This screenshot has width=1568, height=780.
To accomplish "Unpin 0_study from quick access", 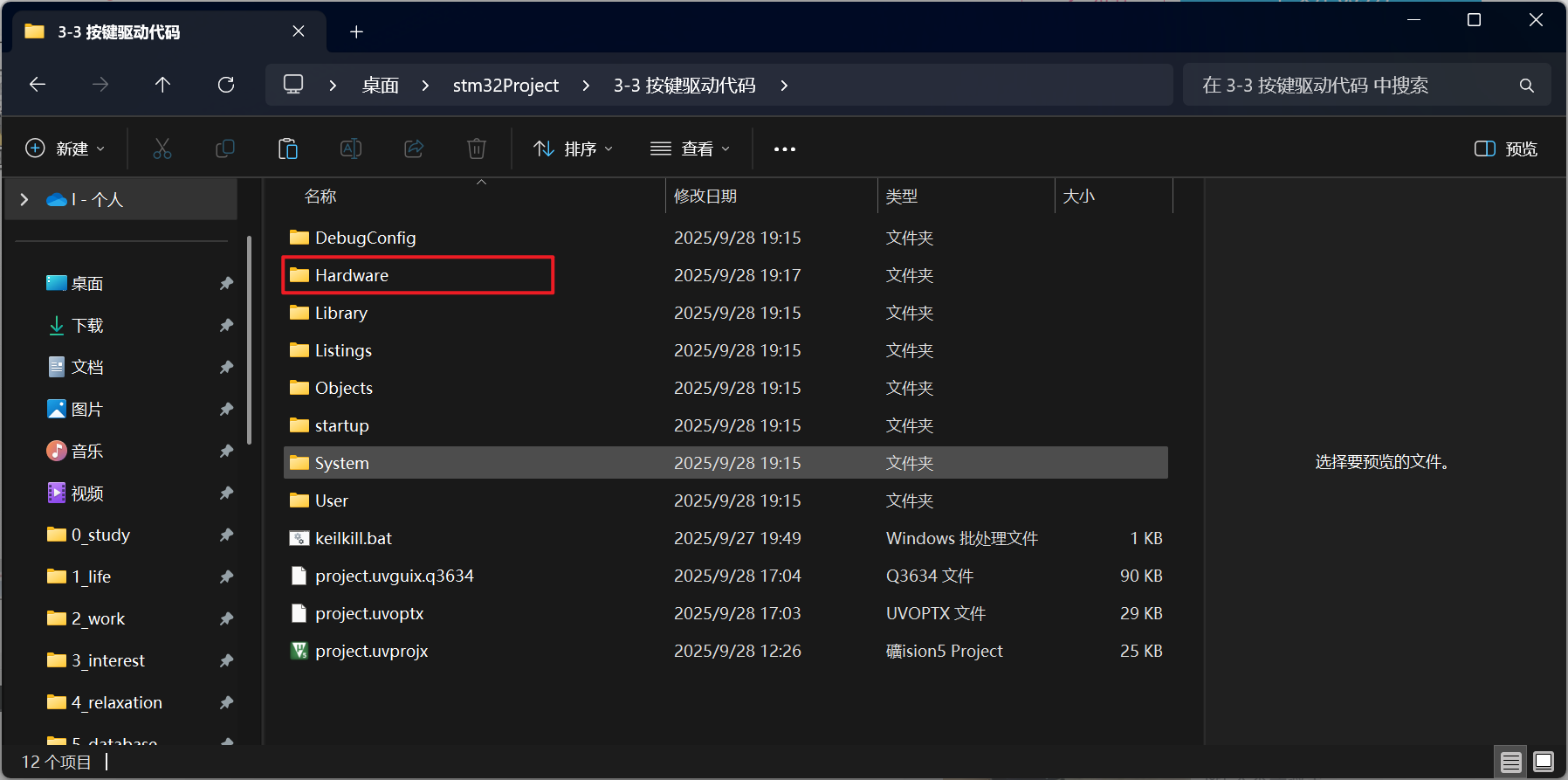I will tap(226, 535).
